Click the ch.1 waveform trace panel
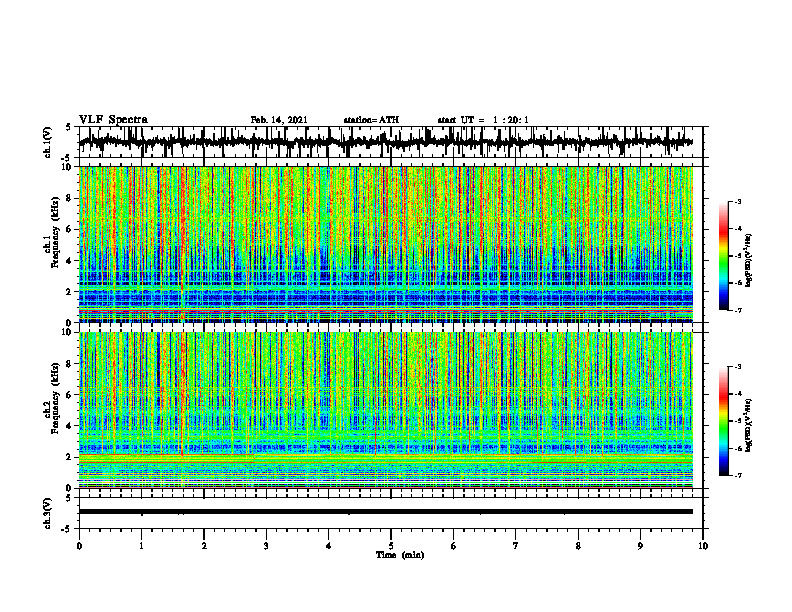This screenshot has width=792, height=612. 390,142
